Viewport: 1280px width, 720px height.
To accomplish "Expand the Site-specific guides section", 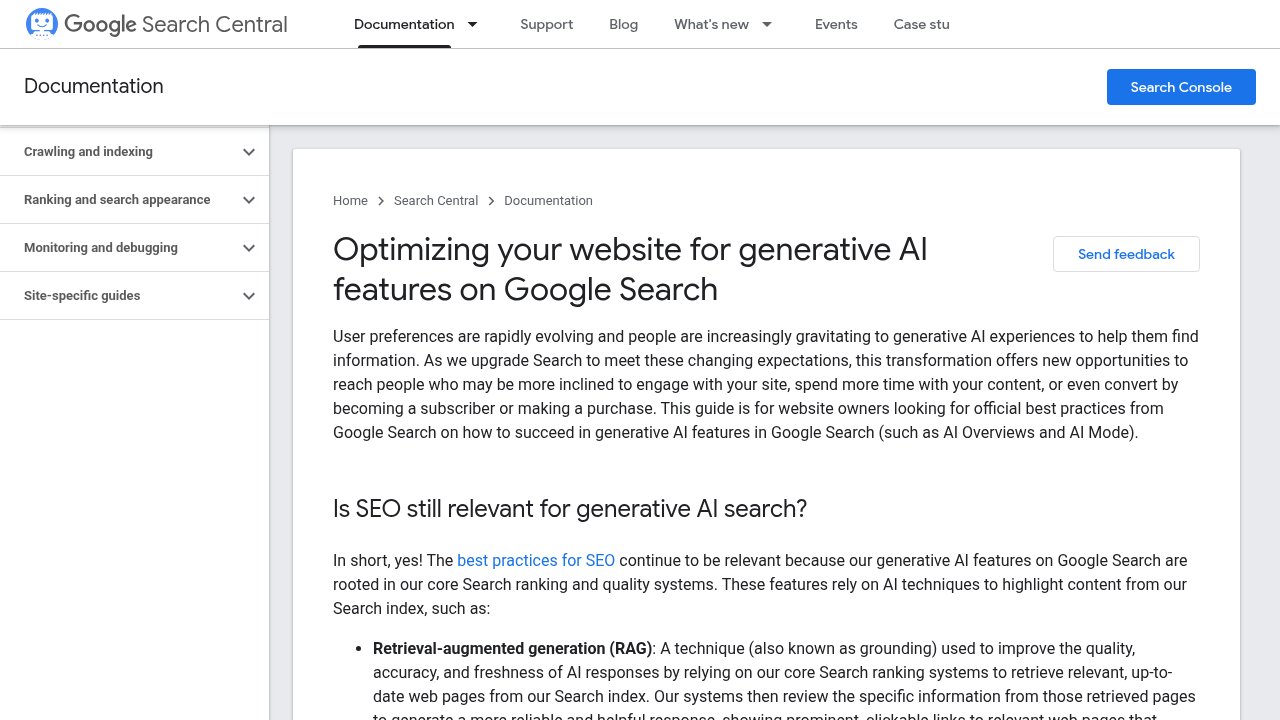I will point(249,296).
